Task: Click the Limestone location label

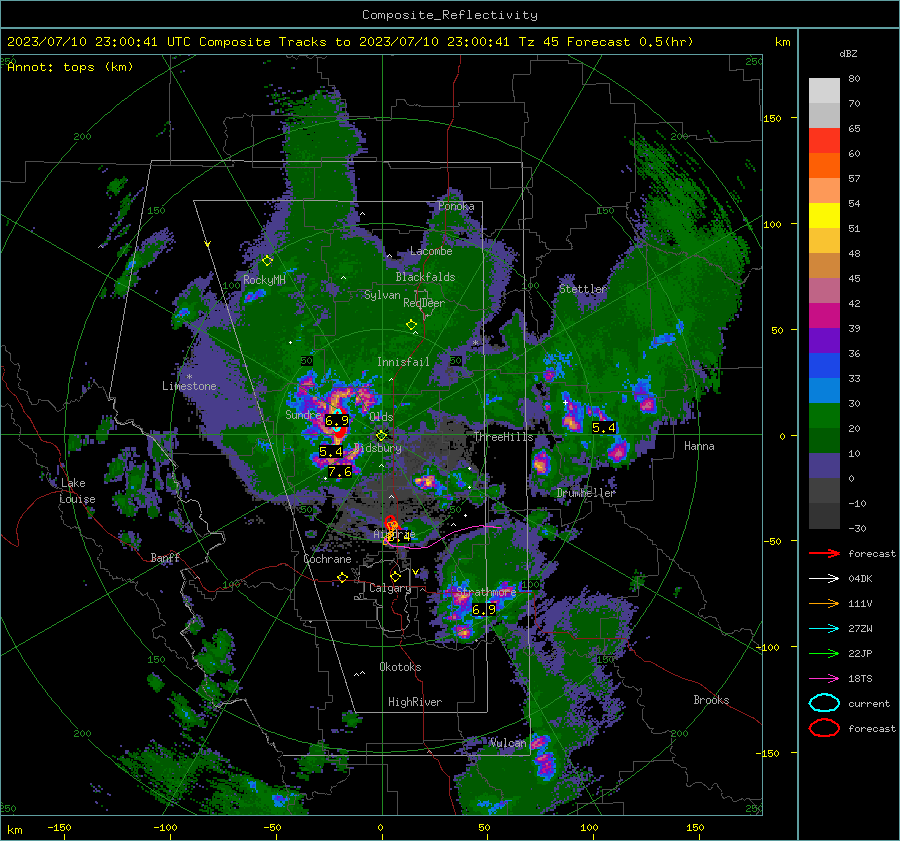Action: point(189,386)
